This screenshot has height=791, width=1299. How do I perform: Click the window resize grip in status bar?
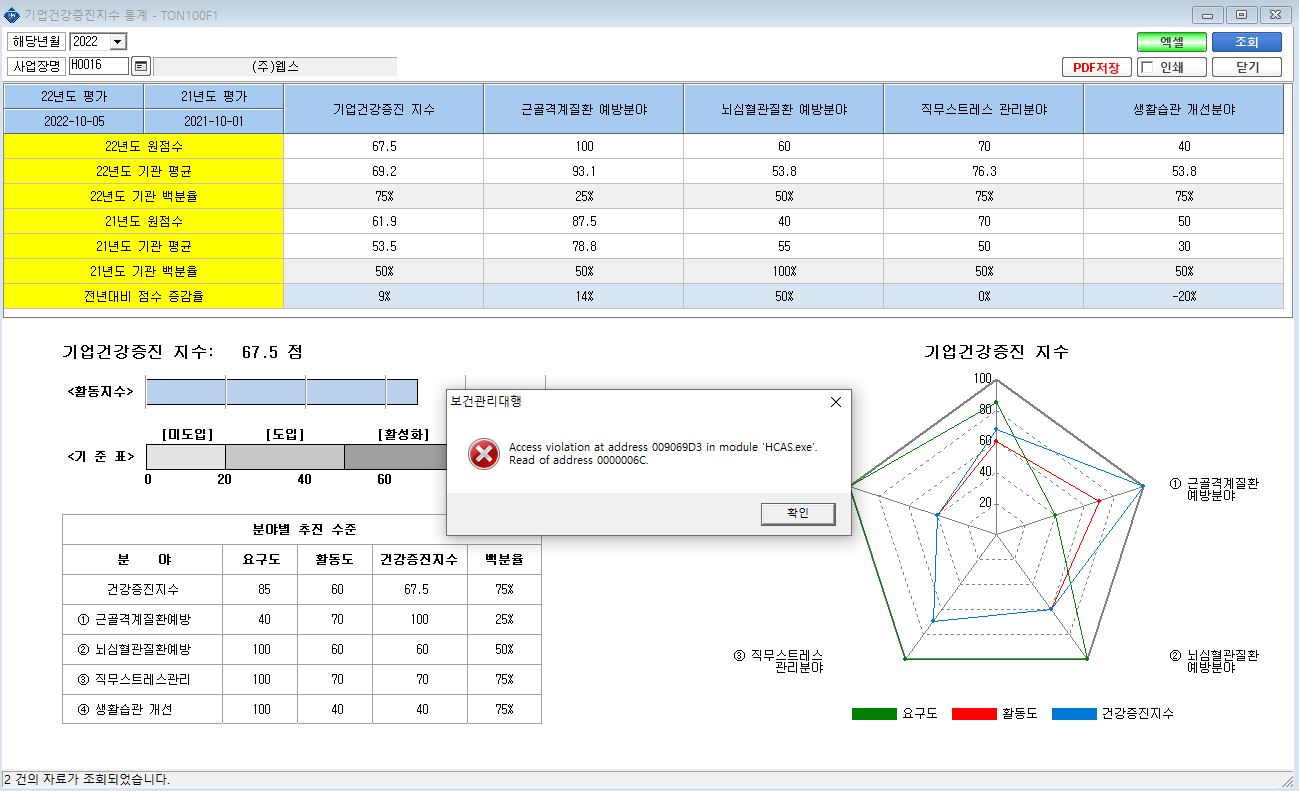[1288, 780]
